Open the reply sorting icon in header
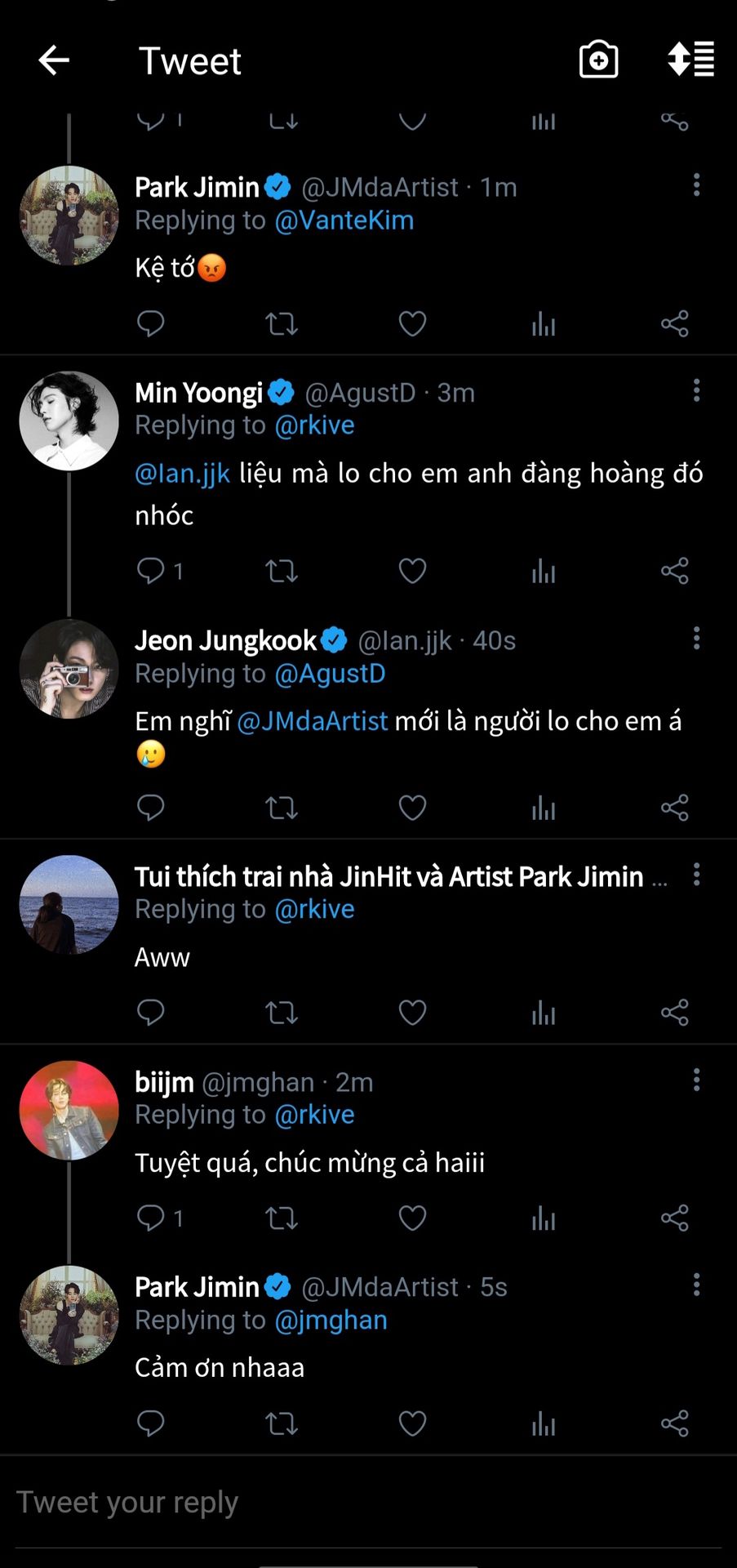 coord(690,60)
